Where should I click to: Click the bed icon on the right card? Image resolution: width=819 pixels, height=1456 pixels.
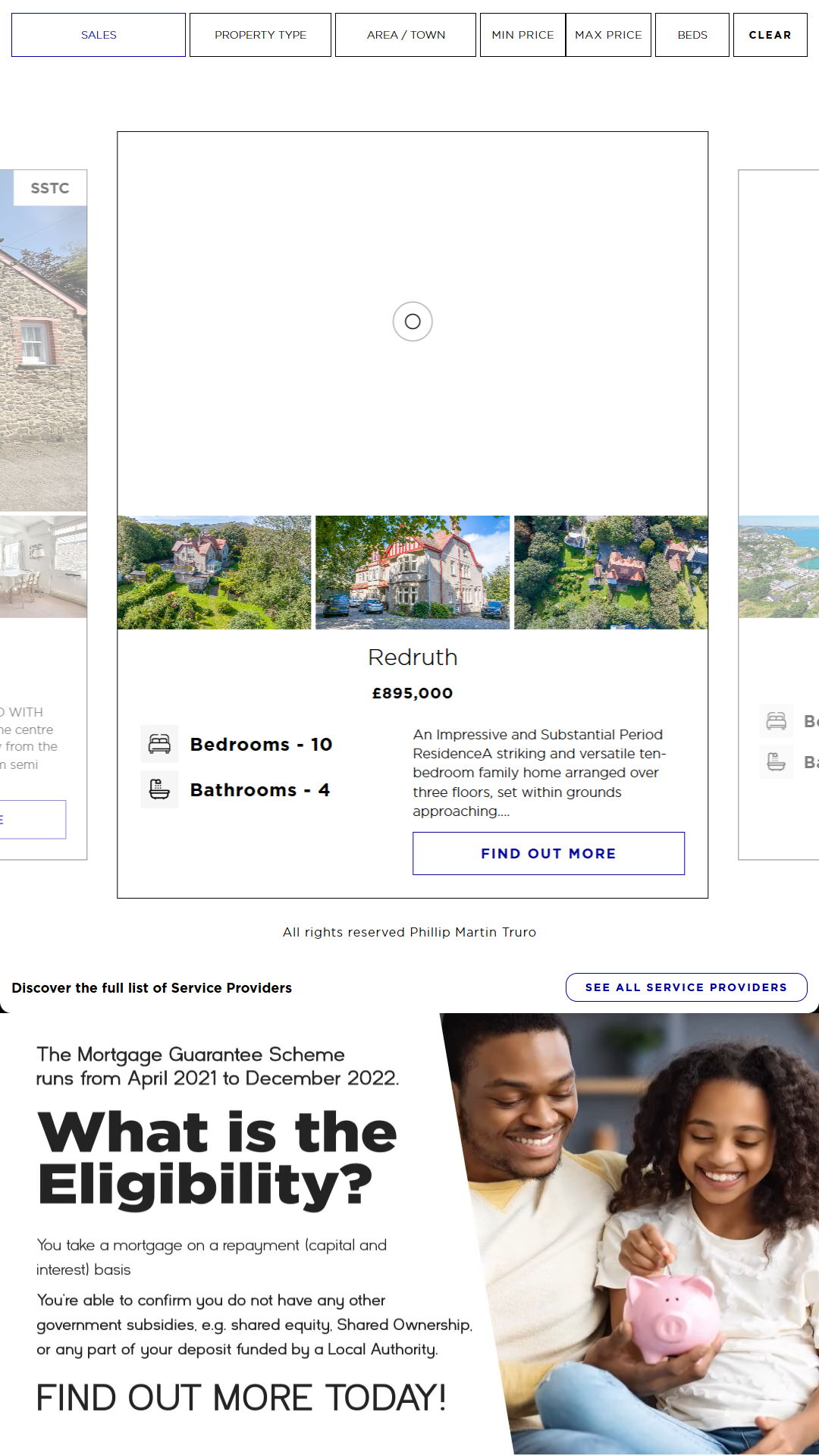(777, 721)
